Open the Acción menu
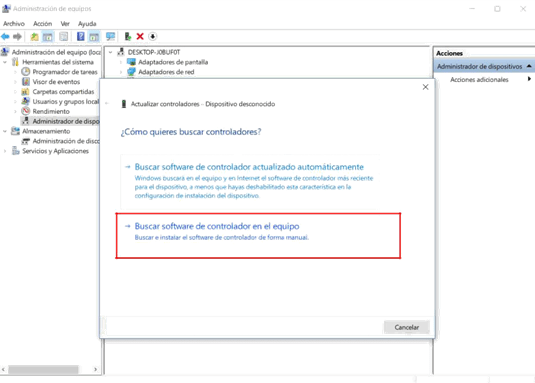This screenshot has width=535, height=383. pos(43,24)
